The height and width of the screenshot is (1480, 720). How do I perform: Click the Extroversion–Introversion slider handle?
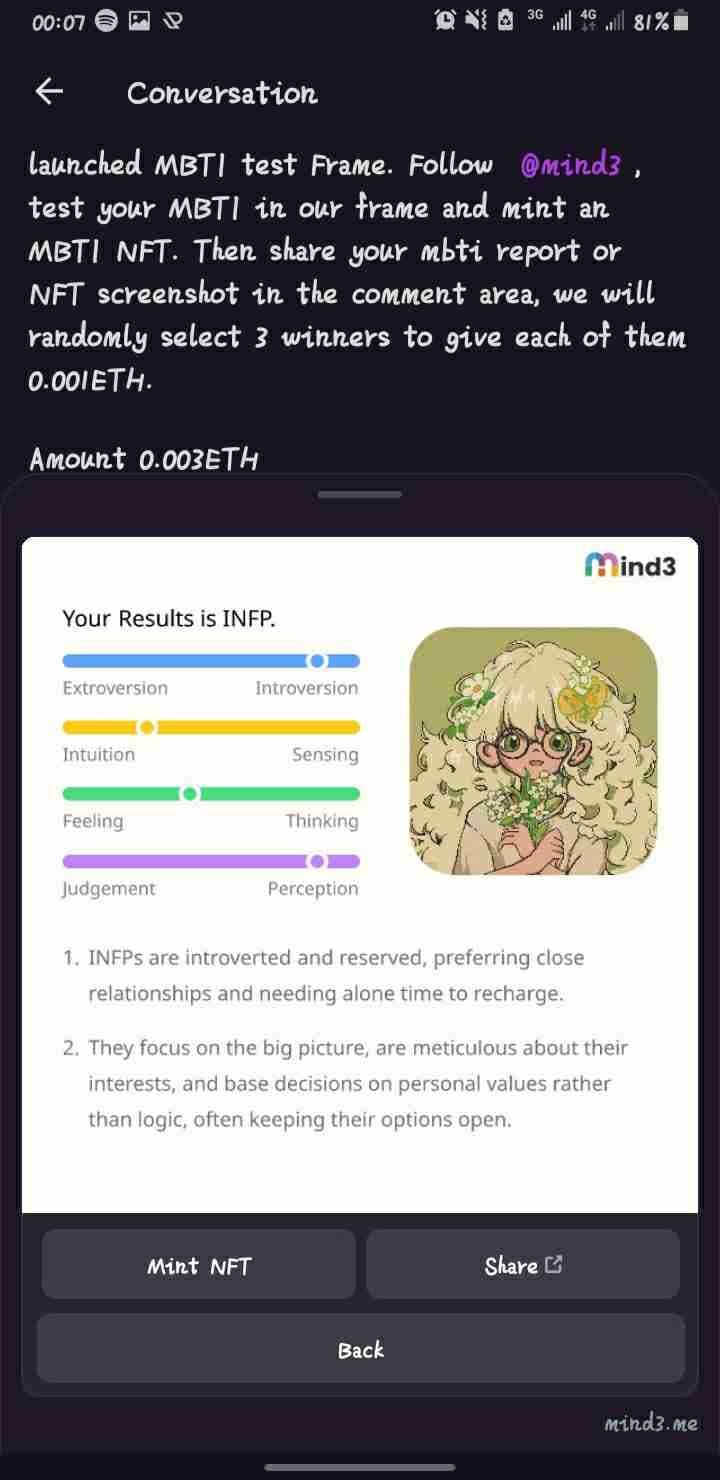tap(317, 661)
